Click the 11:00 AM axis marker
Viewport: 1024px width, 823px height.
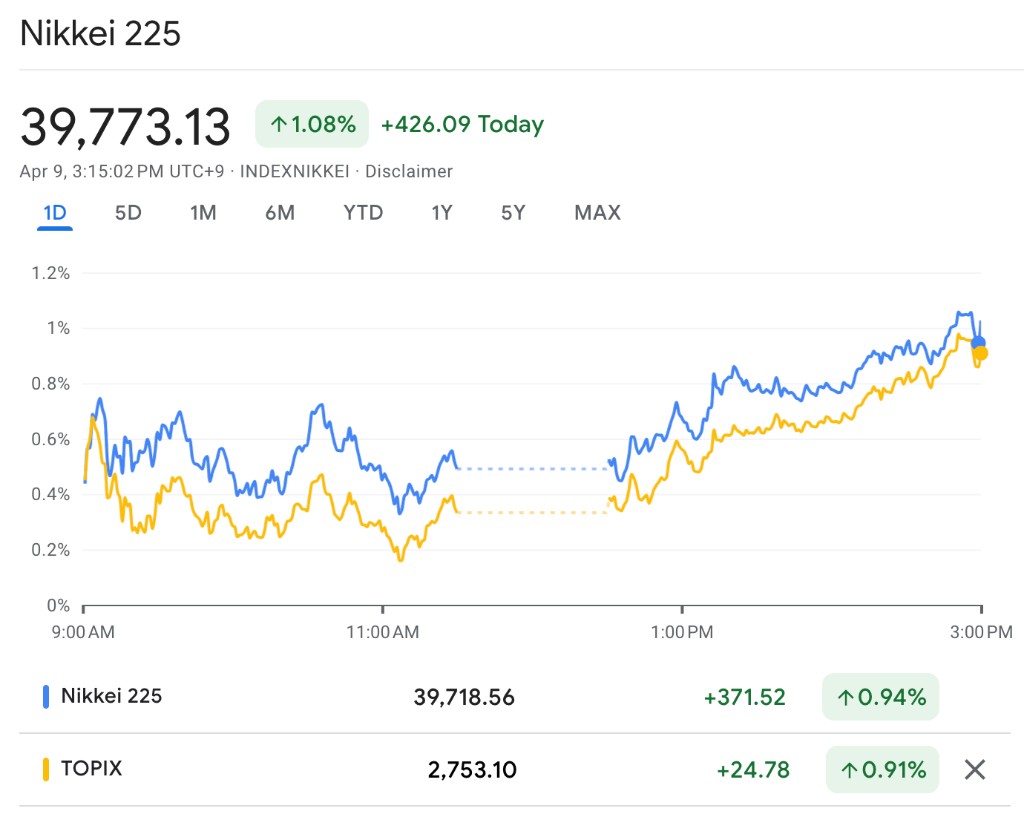pyautogui.click(x=383, y=631)
